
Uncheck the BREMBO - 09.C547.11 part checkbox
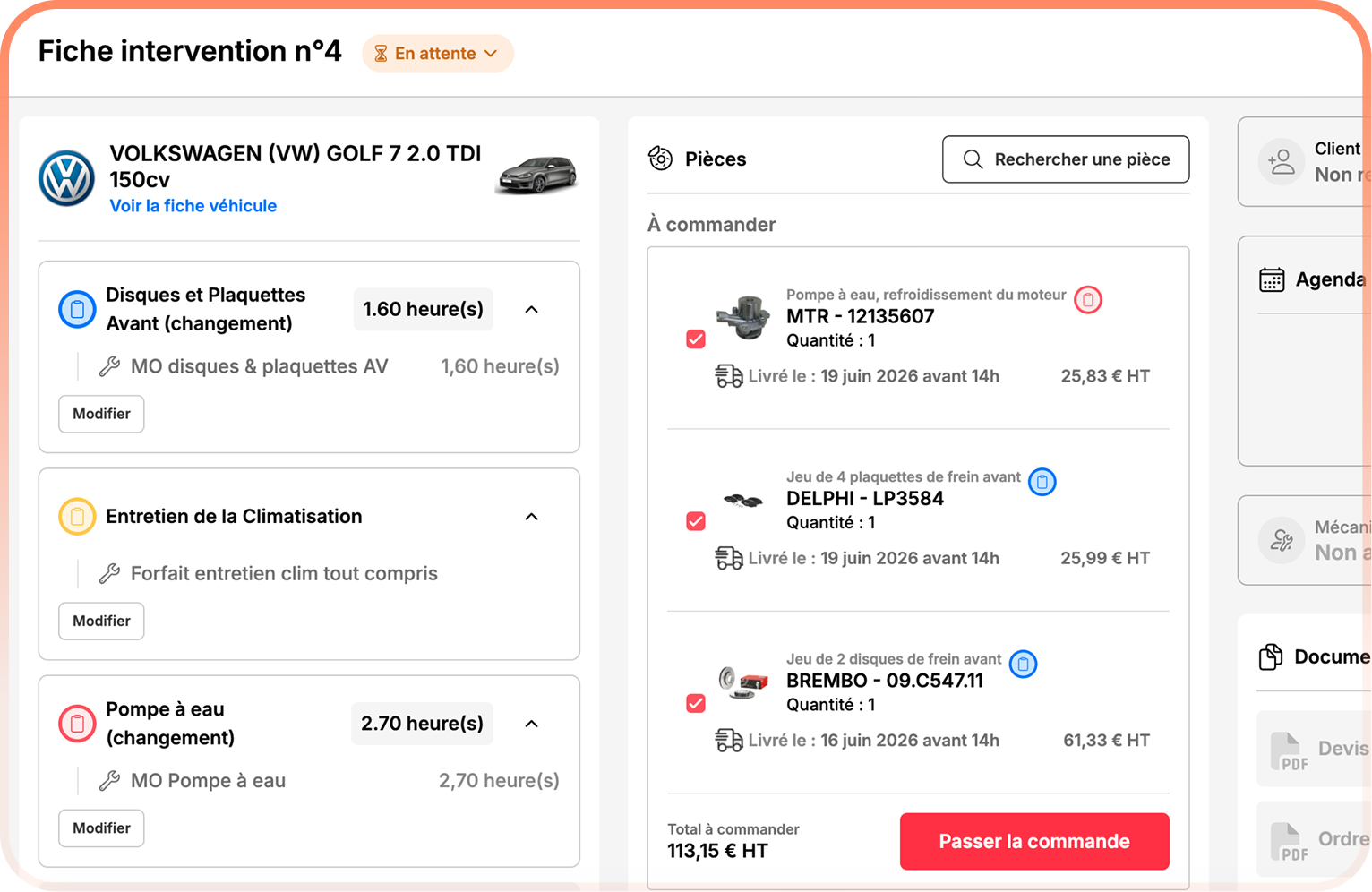tap(696, 704)
